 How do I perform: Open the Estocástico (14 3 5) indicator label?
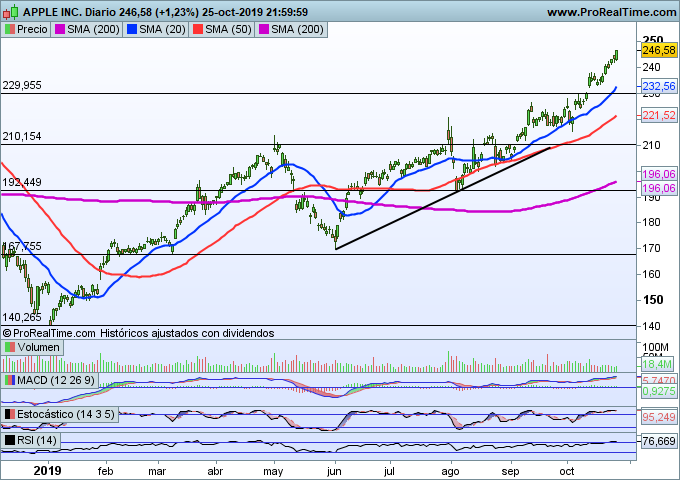tap(59, 414)
